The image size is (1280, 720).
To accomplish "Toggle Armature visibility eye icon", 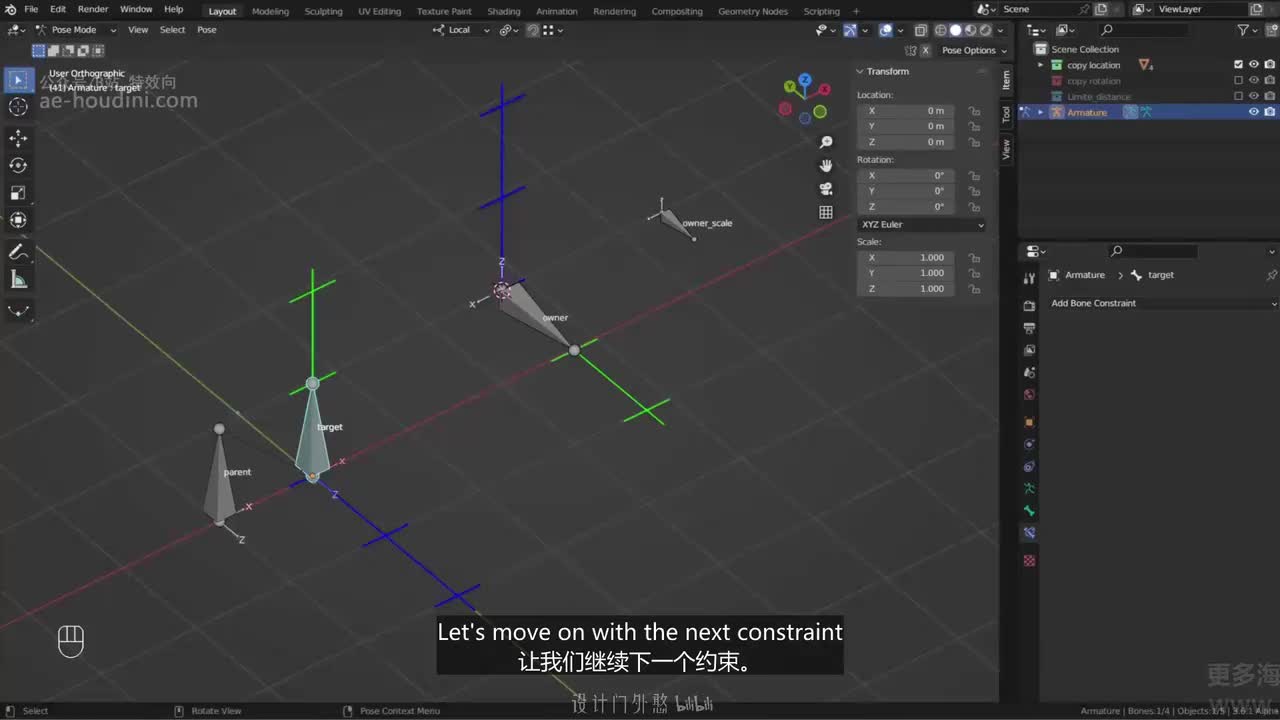I will [x=1254, y=112].
